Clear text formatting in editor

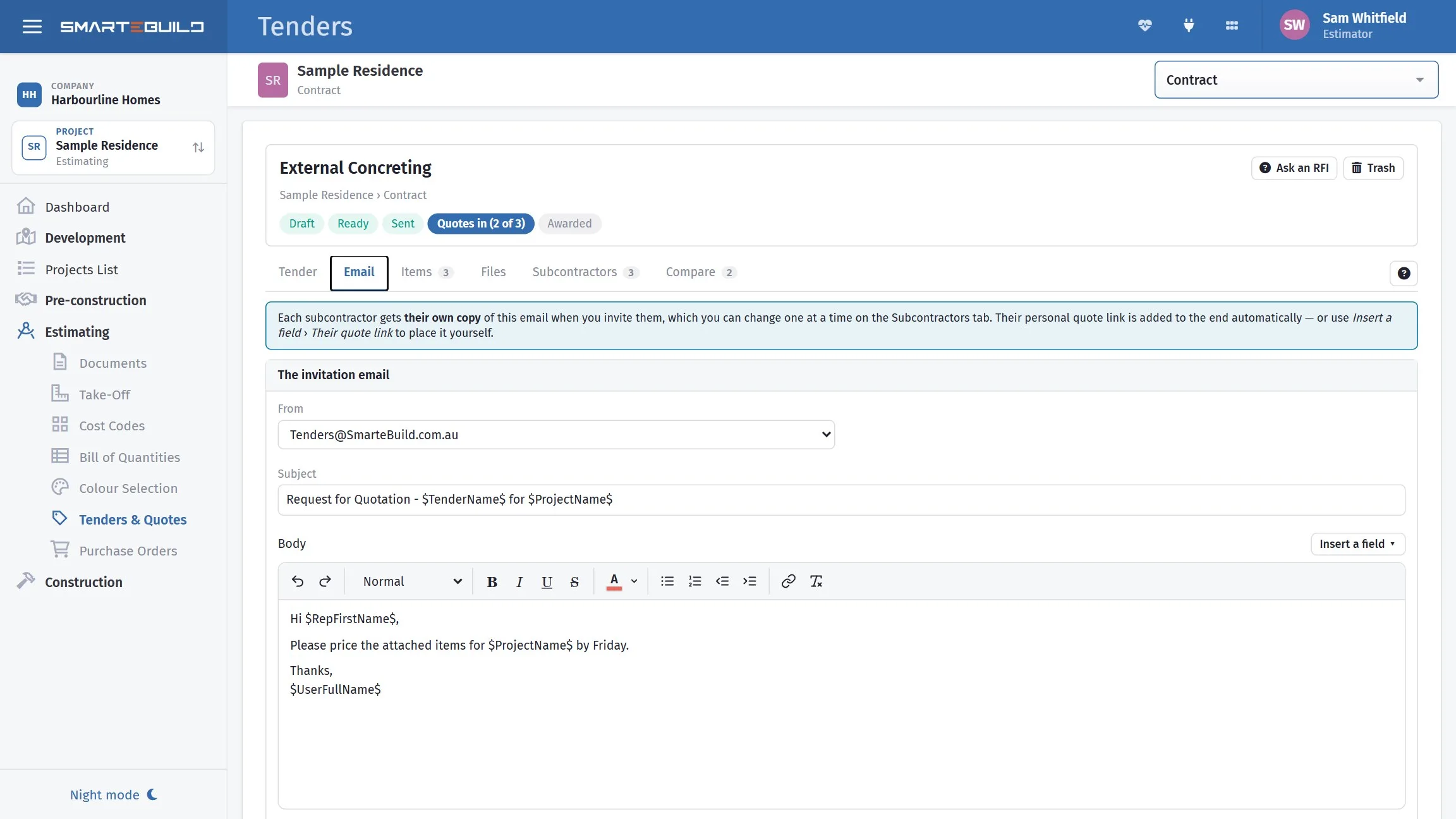pos(816,581)
